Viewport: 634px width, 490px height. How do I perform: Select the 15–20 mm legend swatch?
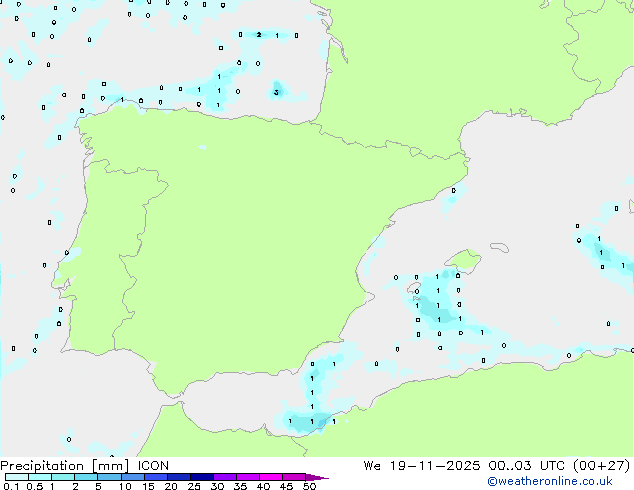155,477
